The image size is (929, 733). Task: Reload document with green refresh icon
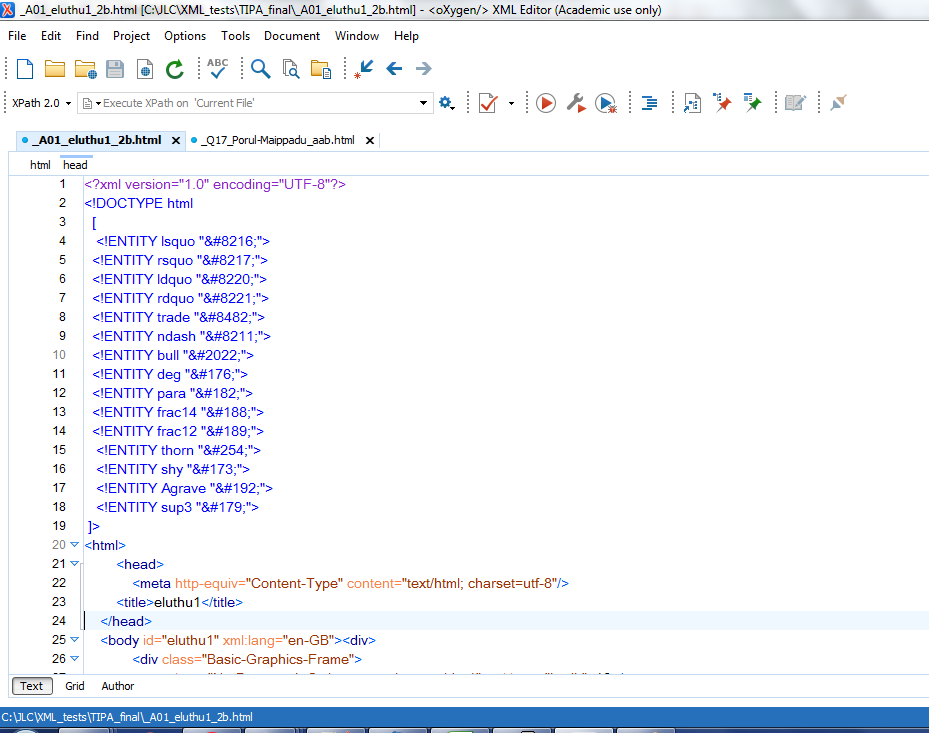coord(175,69)
